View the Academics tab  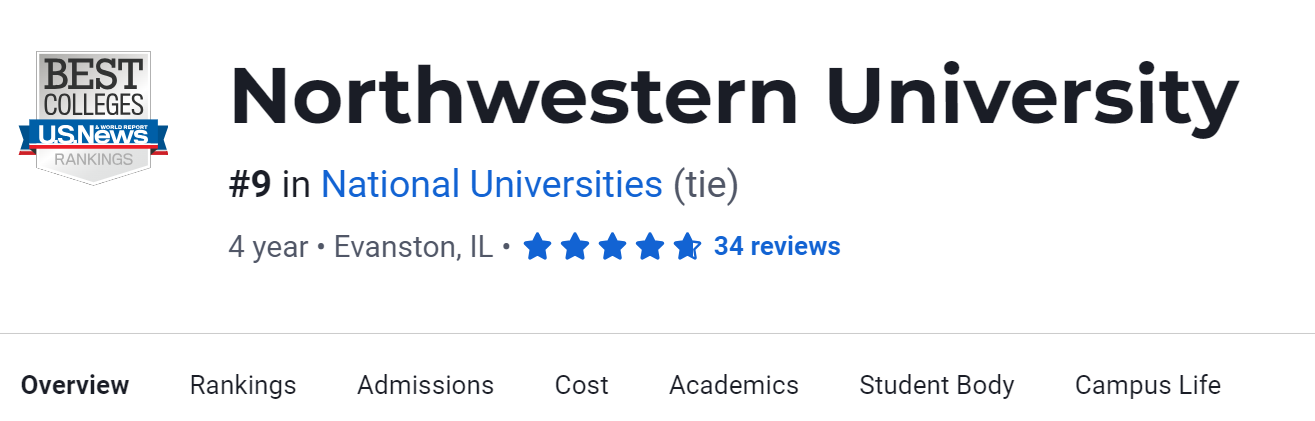click(x=734, y=385)
